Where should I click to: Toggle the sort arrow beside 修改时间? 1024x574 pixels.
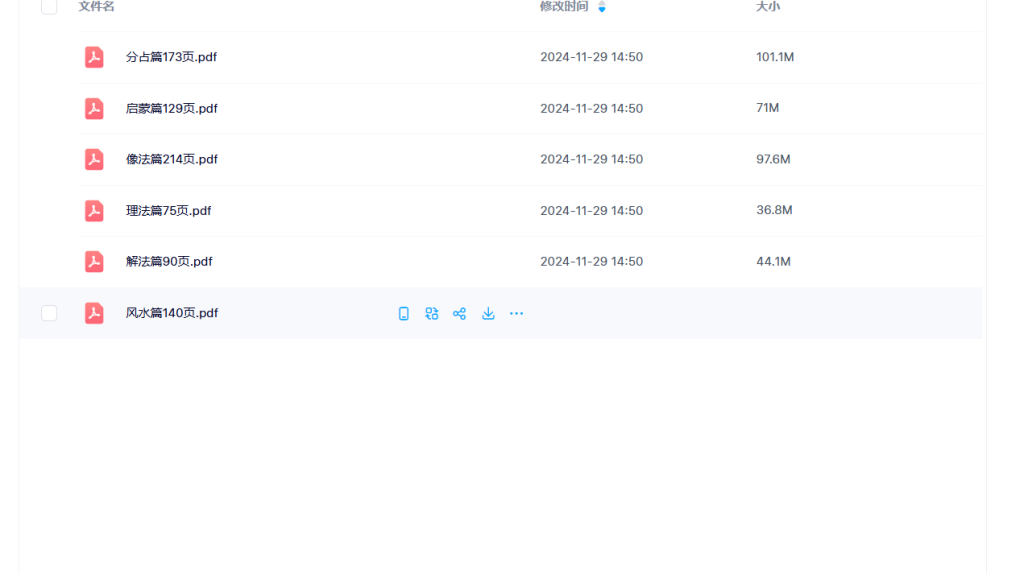[x=602, y=7]
